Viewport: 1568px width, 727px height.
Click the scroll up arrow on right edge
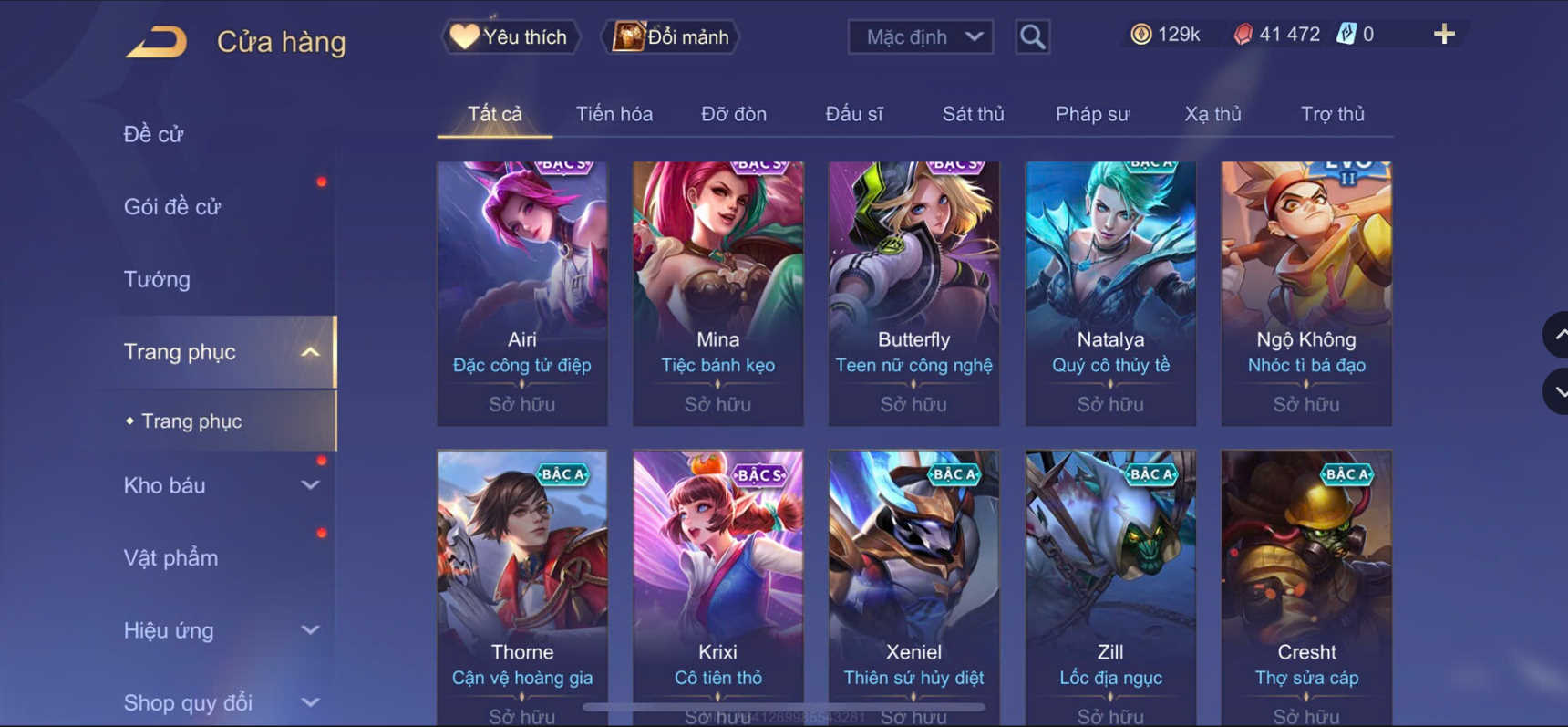[x=1556, y=335]
